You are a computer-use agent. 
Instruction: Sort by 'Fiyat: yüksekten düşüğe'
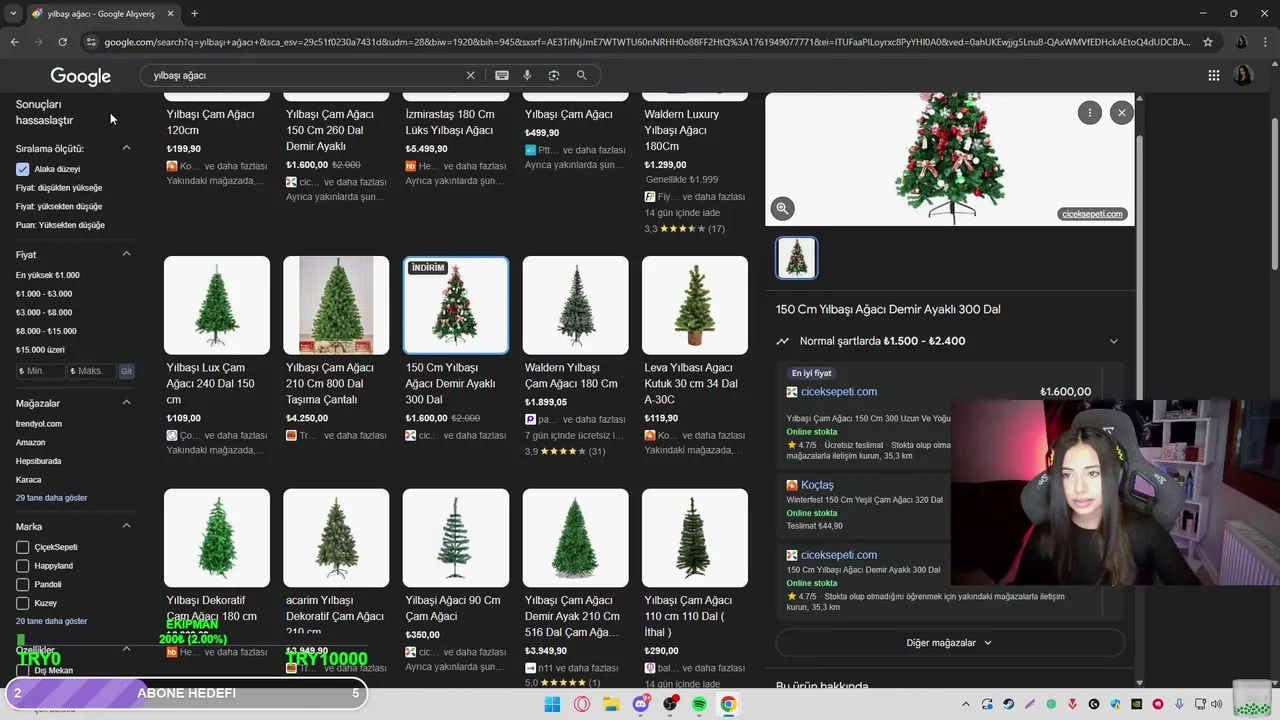point(59,206)
